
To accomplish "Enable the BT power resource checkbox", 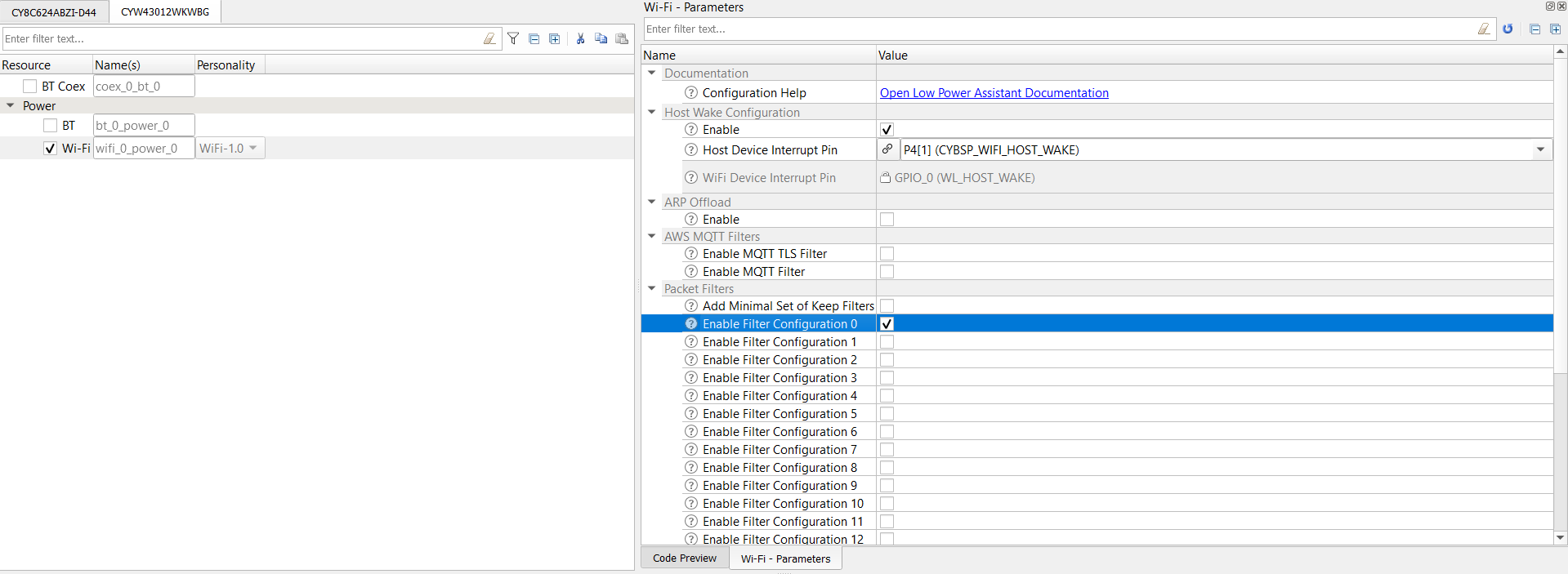I will tap(51, 125).
